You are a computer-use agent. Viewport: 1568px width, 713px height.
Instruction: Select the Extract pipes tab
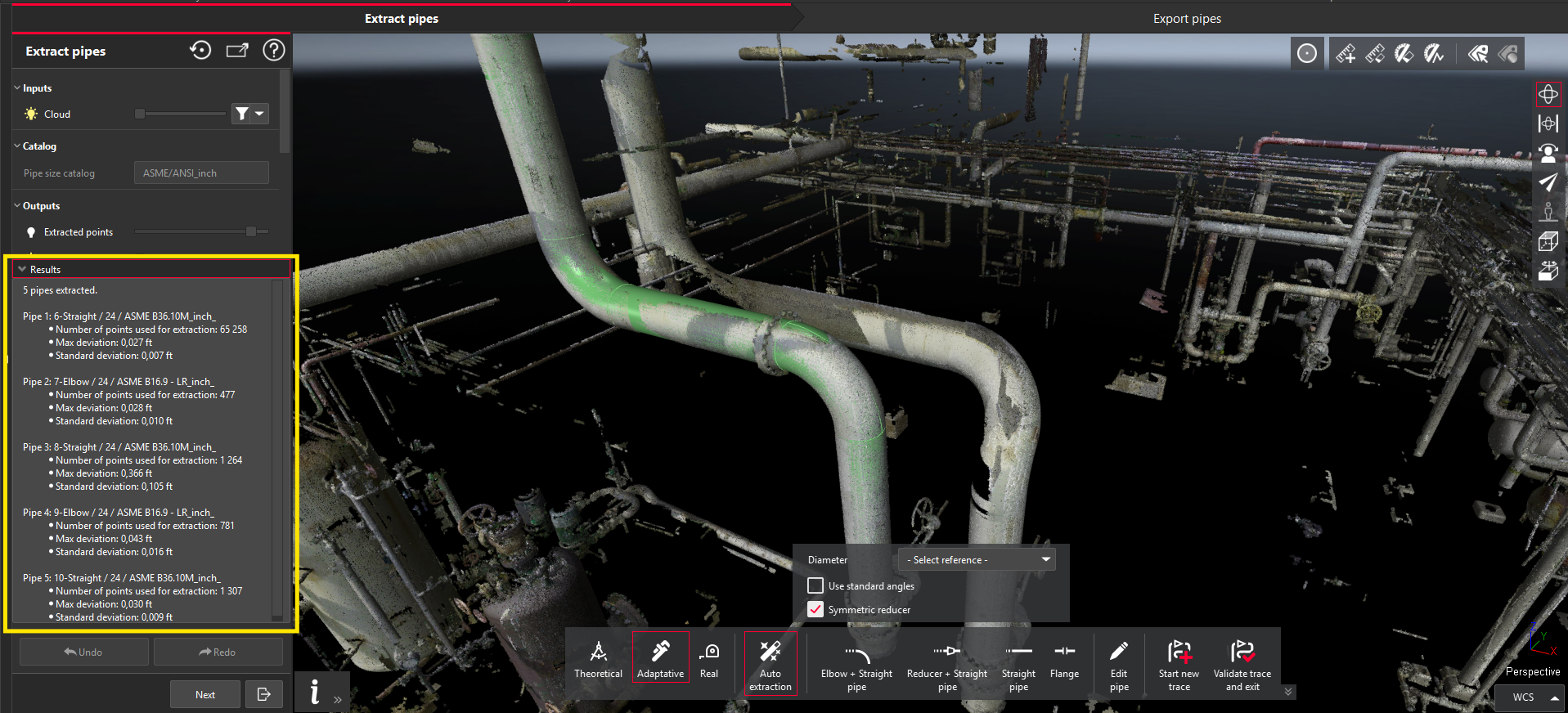click(401, 19)
